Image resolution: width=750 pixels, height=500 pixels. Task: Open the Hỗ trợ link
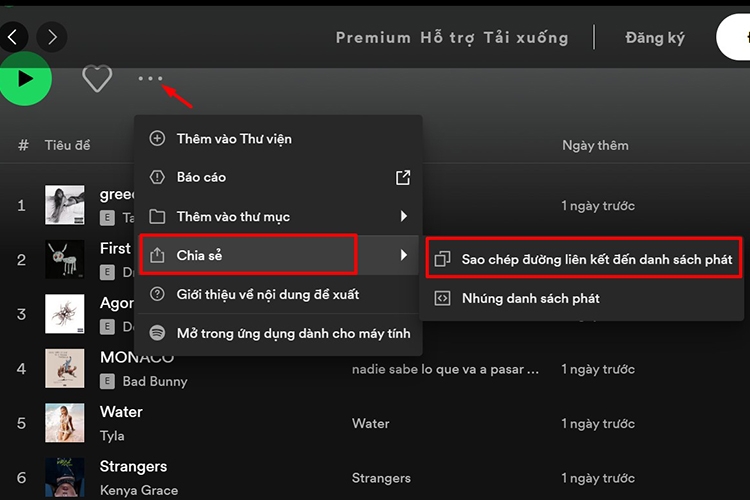point(447,37)
